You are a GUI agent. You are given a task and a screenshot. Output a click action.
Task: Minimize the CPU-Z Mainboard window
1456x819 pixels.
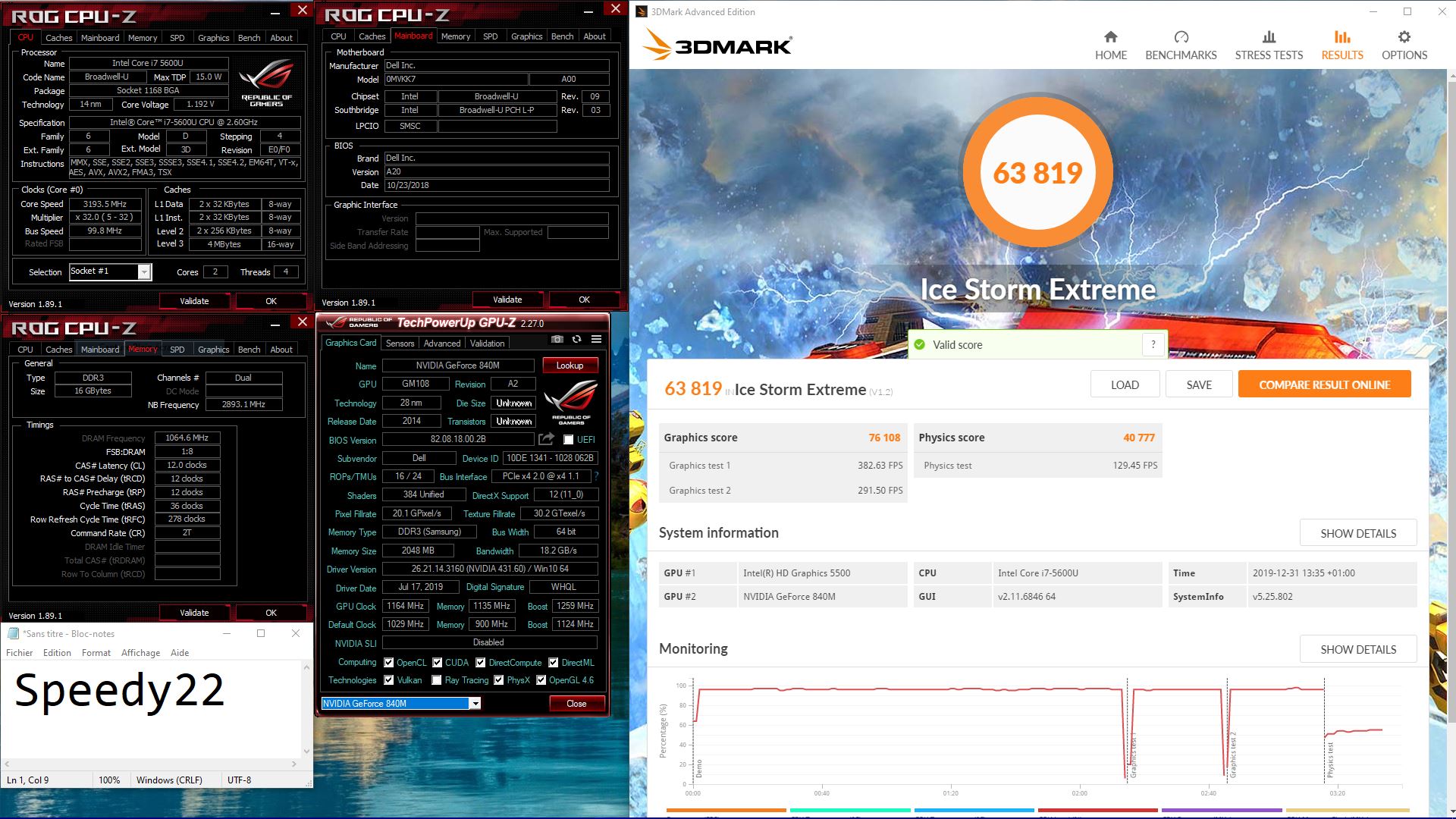[x=588, y=10]
